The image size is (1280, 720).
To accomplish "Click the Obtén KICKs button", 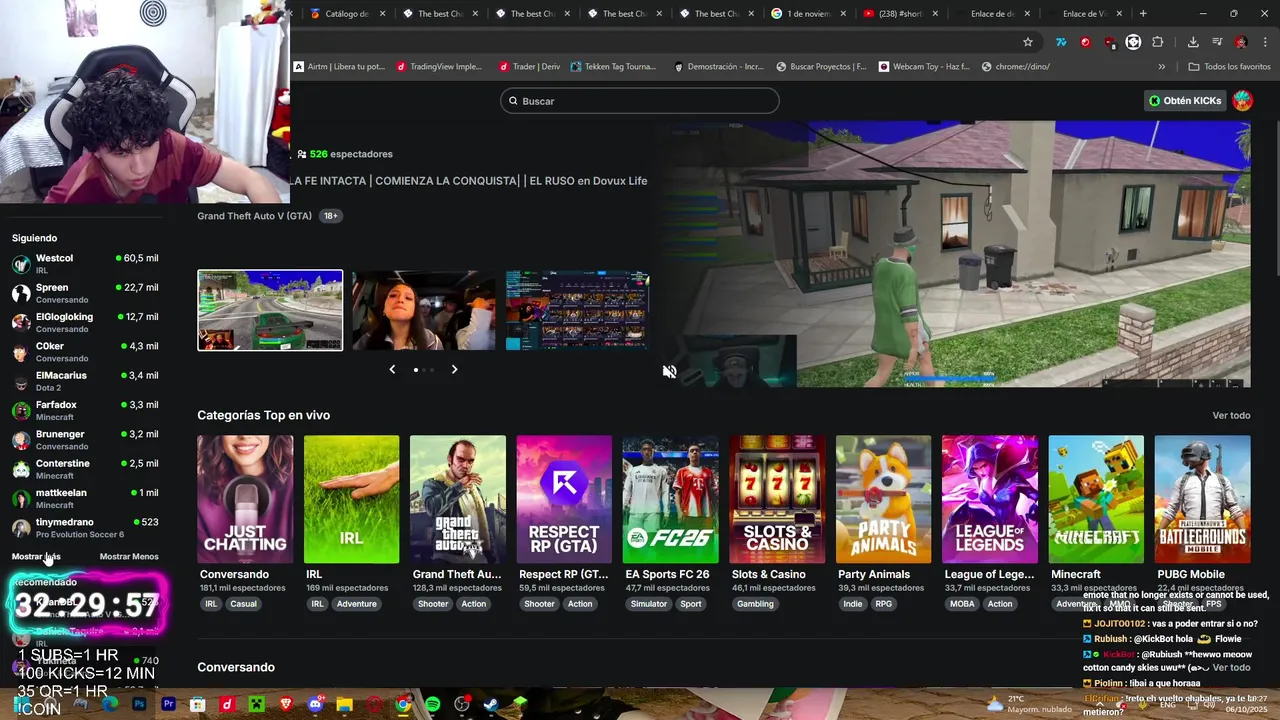I will click(1185, 101).
